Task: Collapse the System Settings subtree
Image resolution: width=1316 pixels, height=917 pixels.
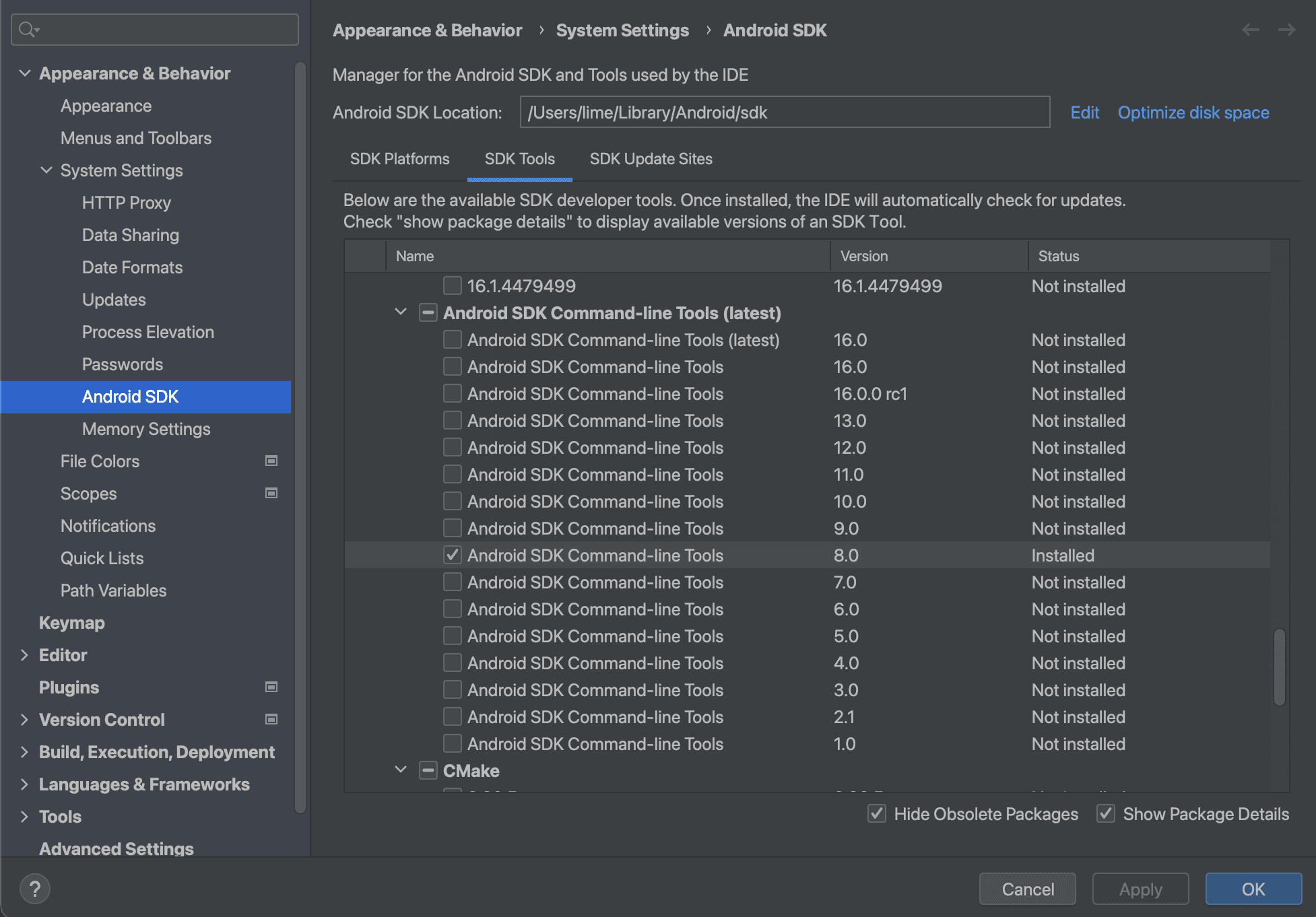Action: pos(46,170)
